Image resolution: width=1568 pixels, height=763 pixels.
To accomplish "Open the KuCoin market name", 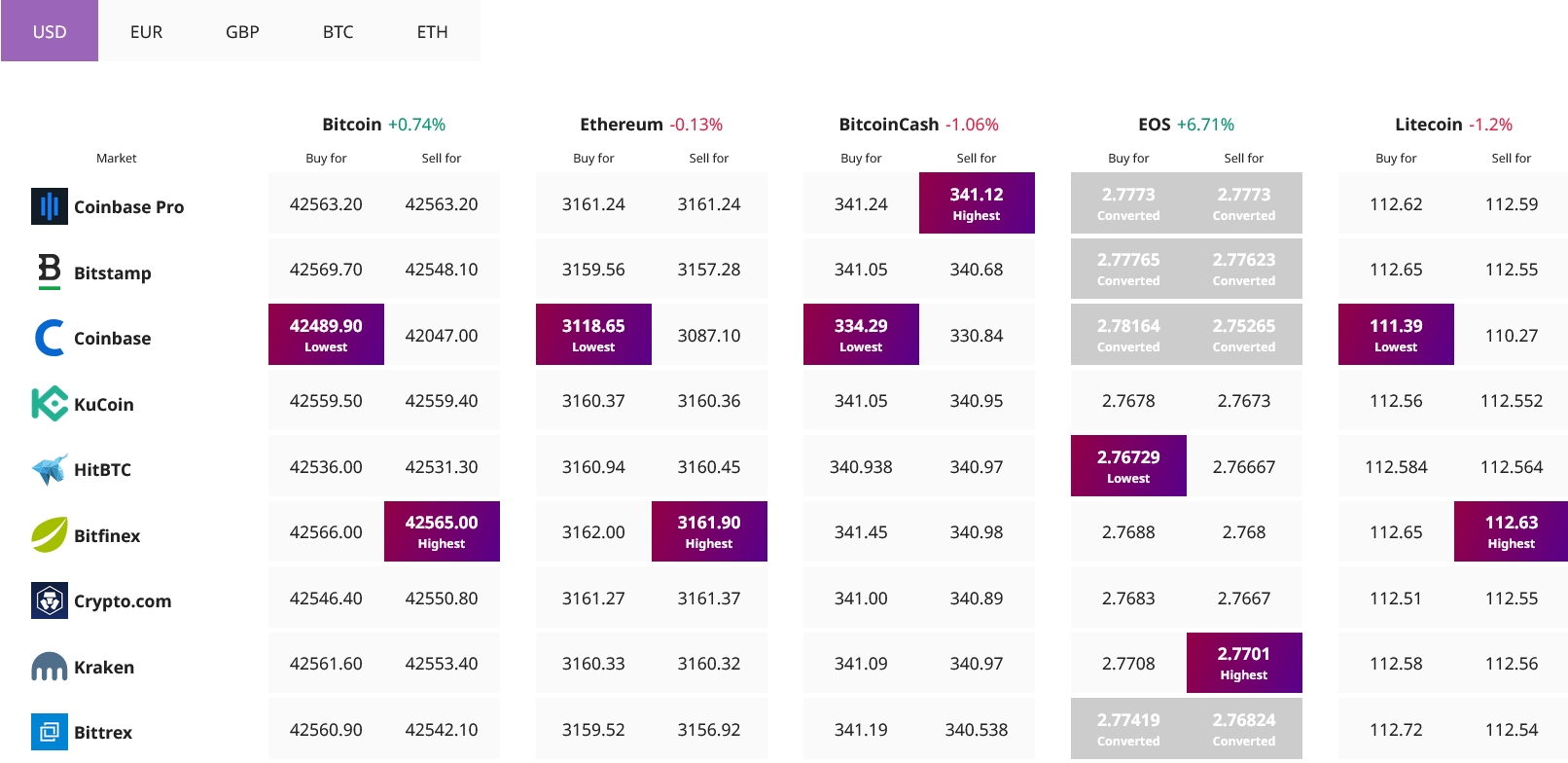I will [104, 404].
